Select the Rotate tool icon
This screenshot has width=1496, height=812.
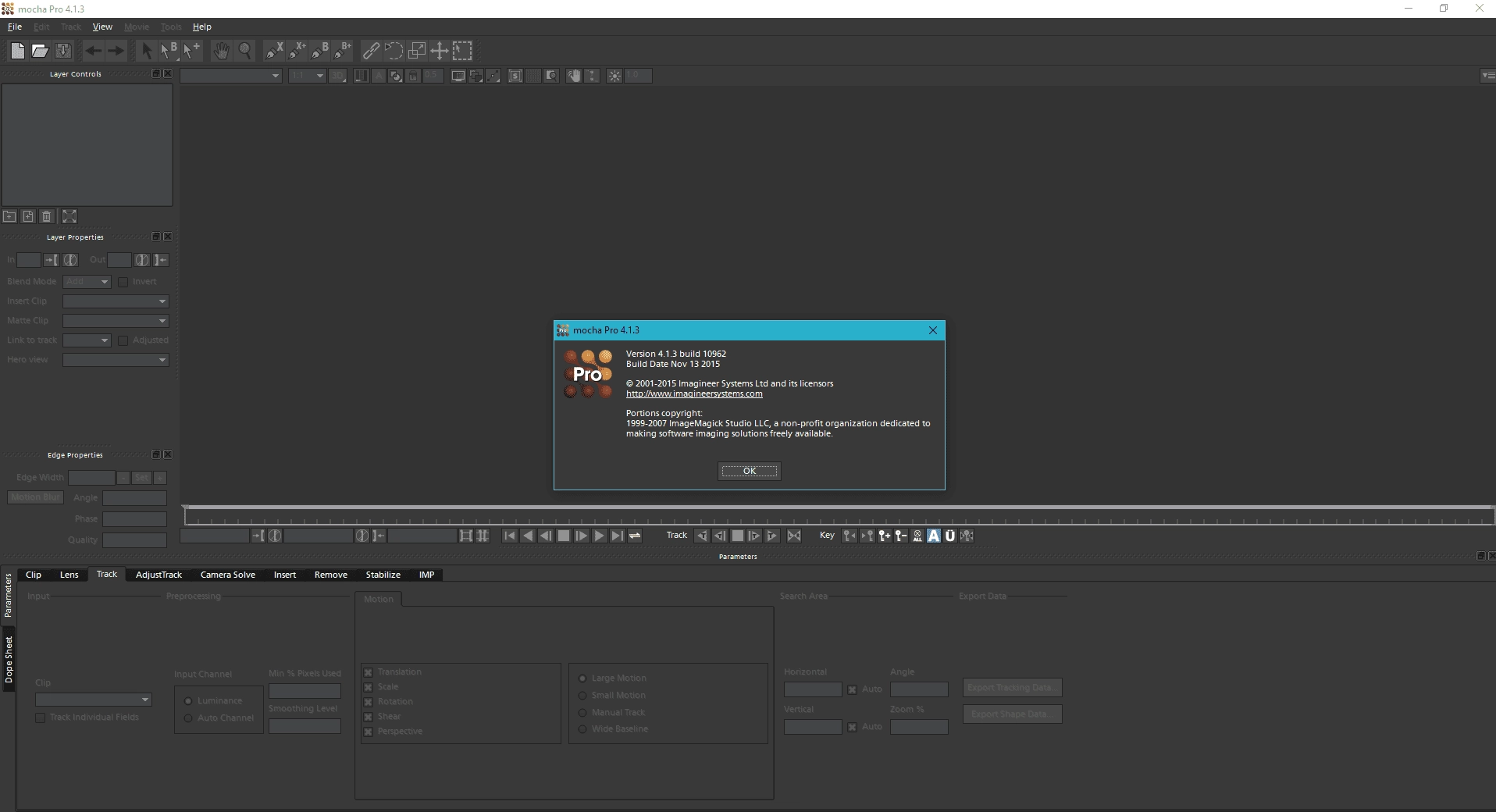tap(394, 51)
